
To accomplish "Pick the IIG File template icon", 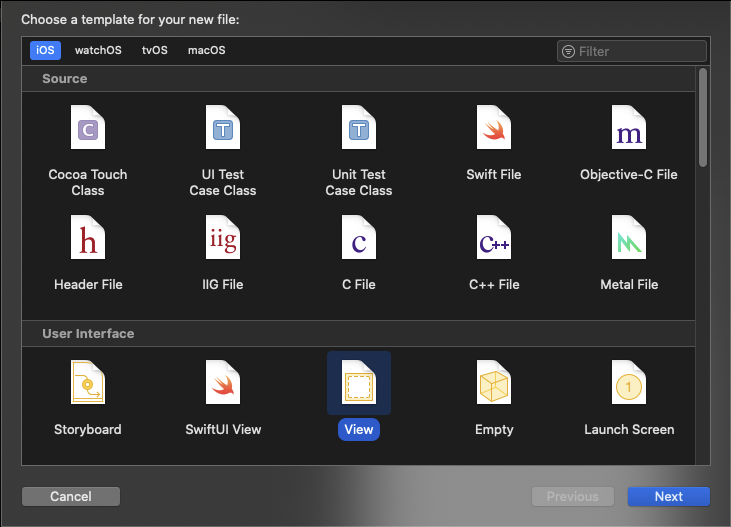I will pyautogui.click(x=223, y=237).
